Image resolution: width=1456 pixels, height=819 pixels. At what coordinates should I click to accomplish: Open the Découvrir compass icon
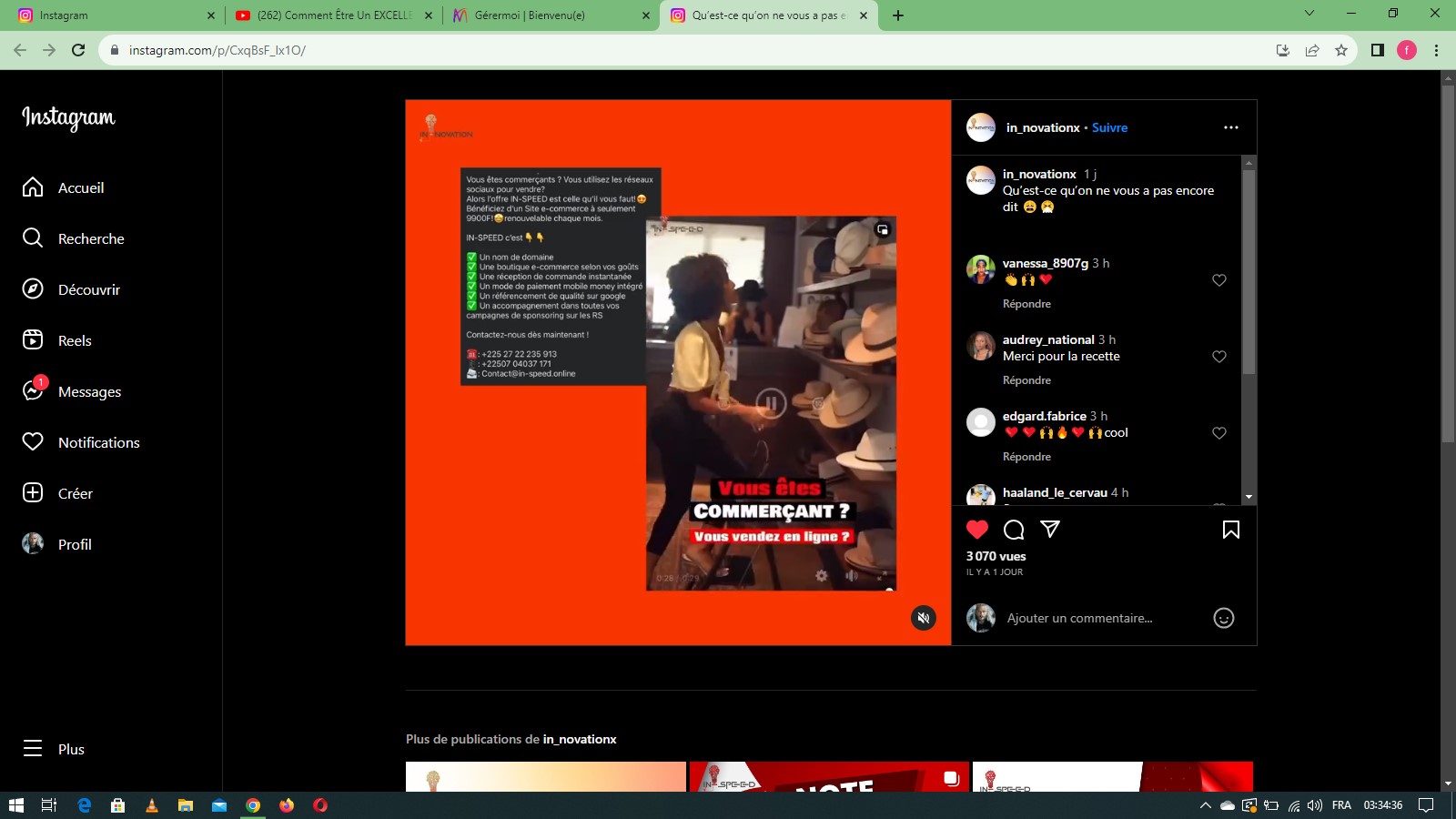coord(33,289)
